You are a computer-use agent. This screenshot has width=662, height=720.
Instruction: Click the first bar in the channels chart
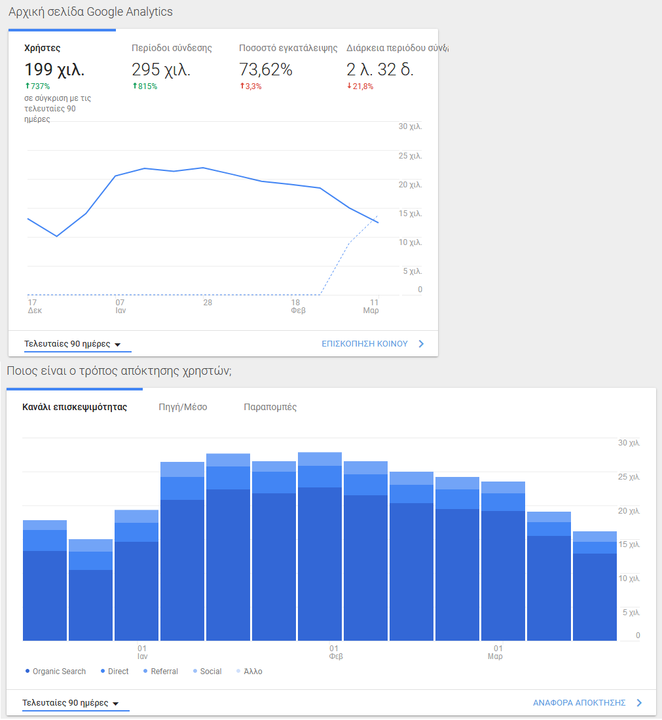coord(45,580)
